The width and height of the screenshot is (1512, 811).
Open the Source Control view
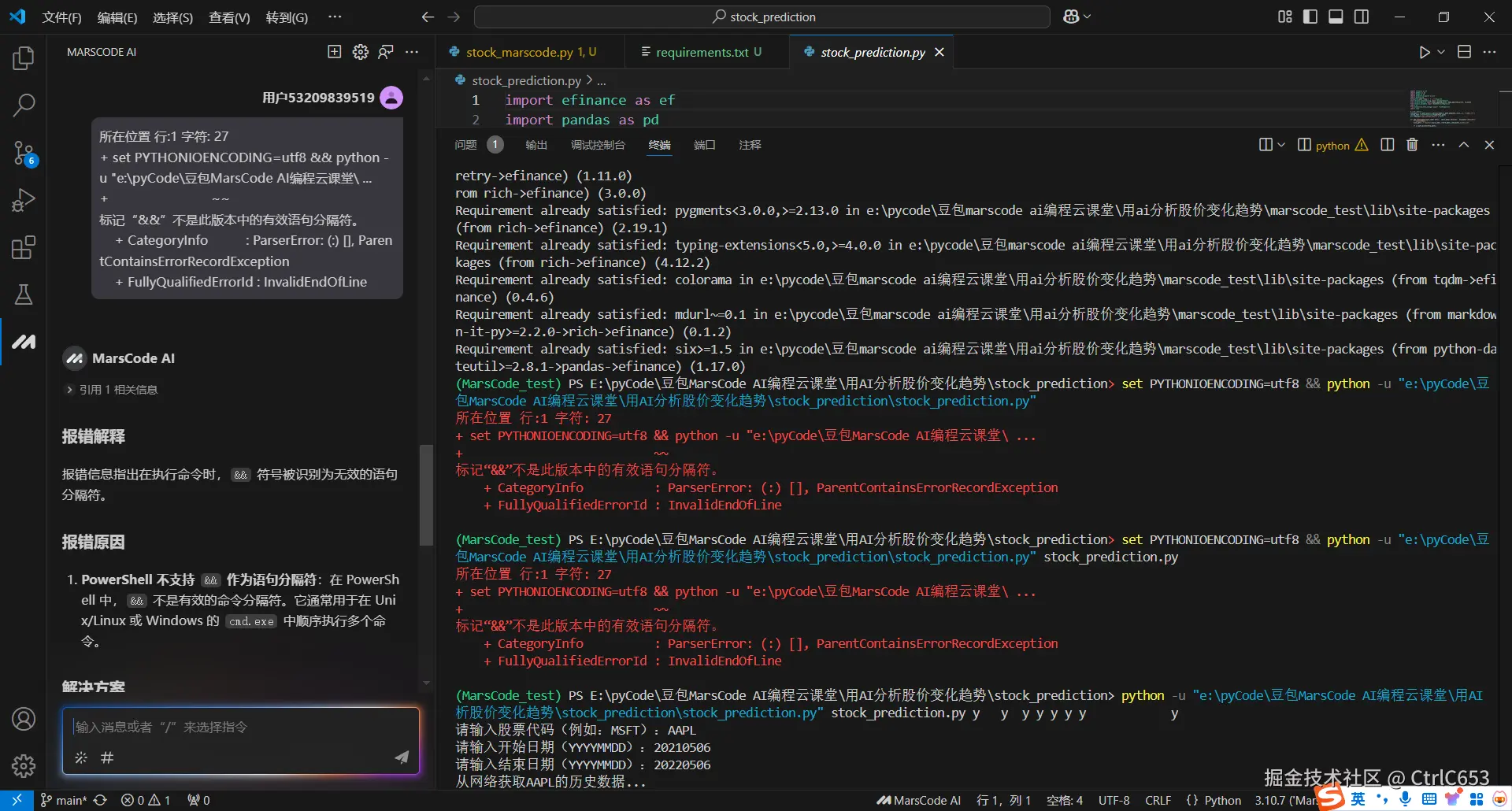(x=24, y=153)
